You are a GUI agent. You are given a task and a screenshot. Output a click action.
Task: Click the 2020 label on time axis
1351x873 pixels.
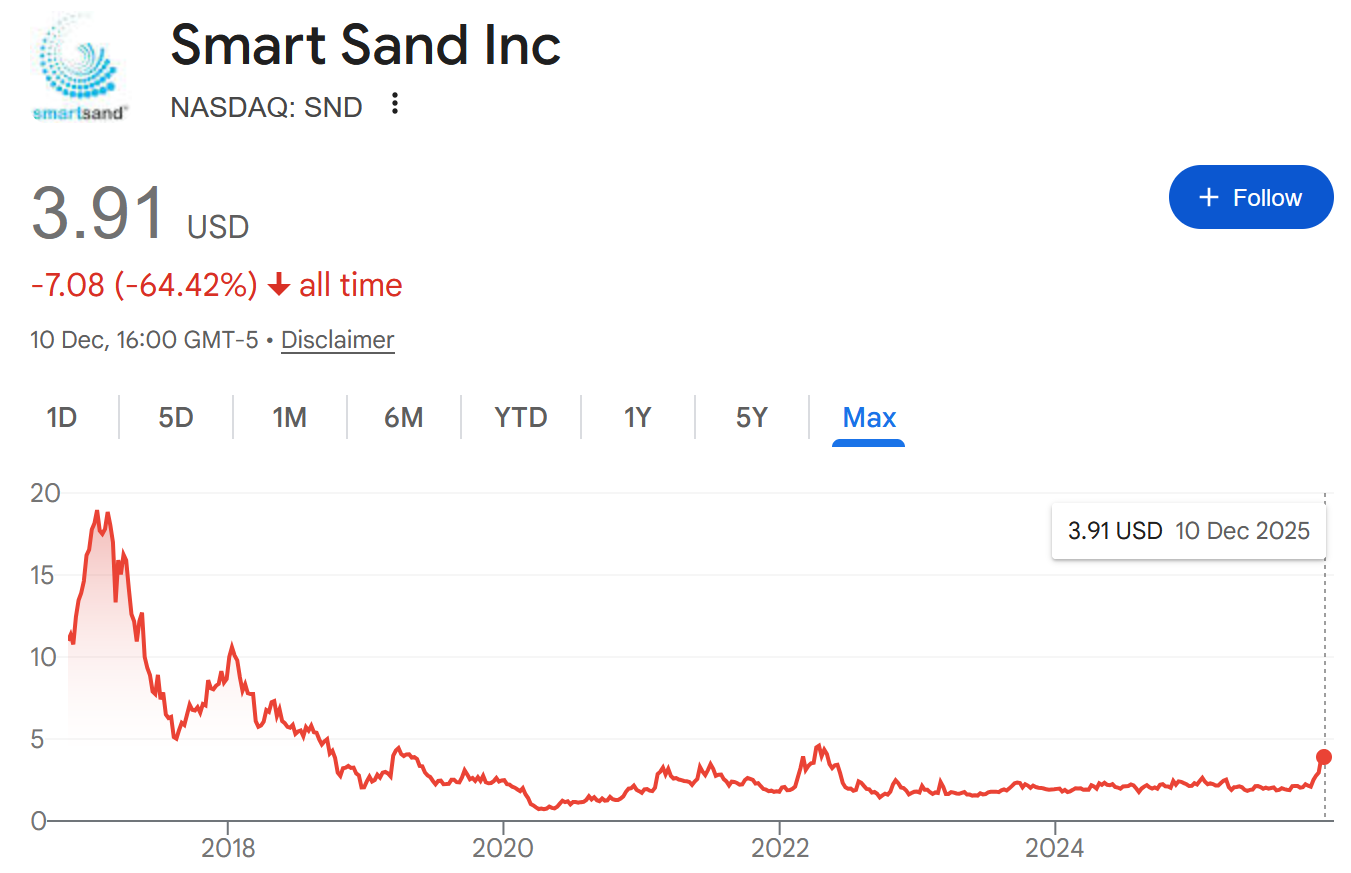[503, 848]
